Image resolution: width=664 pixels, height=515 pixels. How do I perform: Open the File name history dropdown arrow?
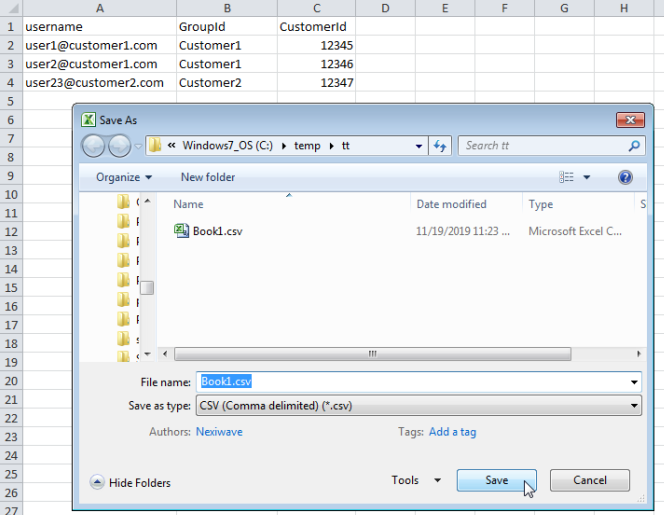634,381
